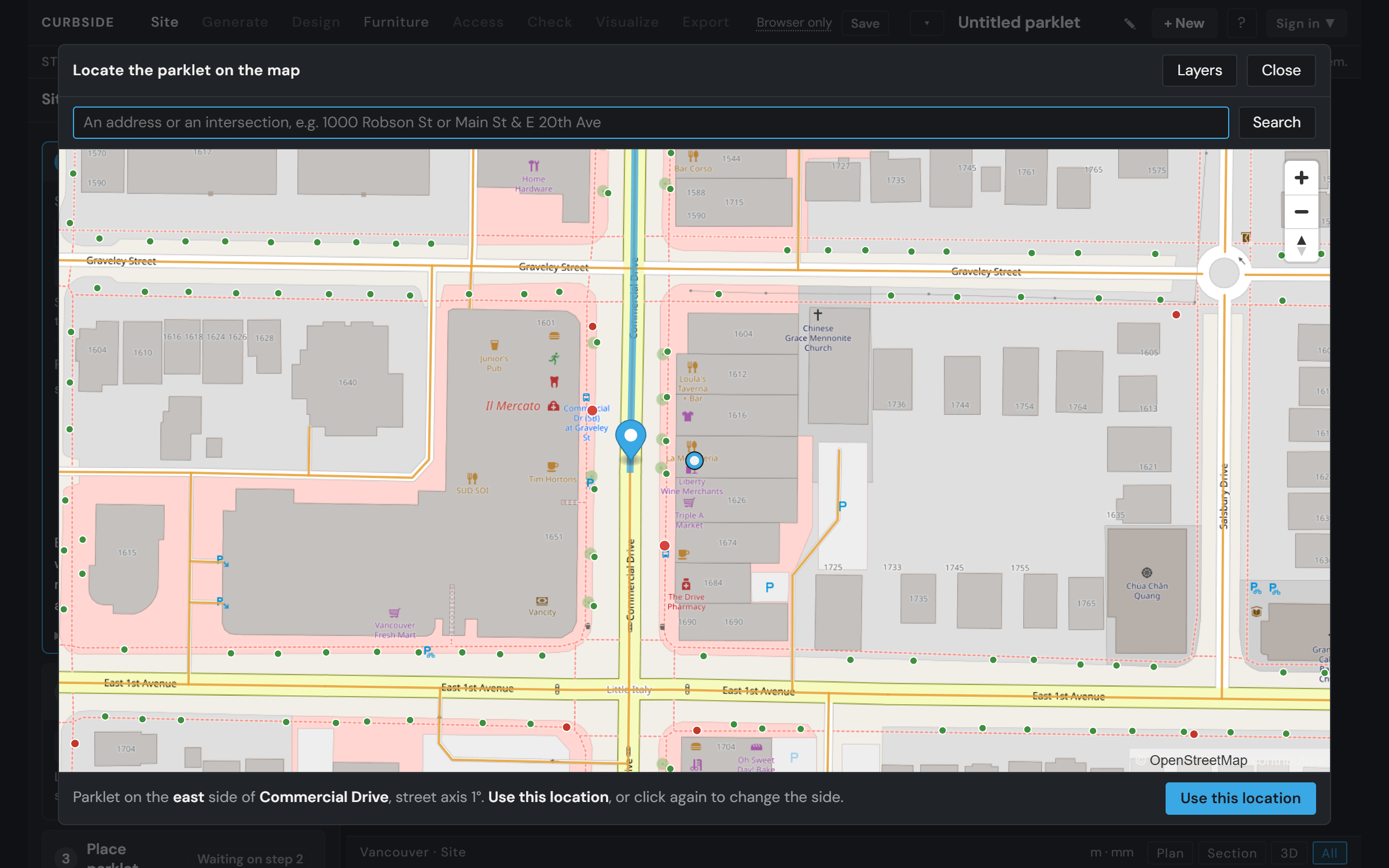Click the Home Hardware shop icon

[534, 166]
